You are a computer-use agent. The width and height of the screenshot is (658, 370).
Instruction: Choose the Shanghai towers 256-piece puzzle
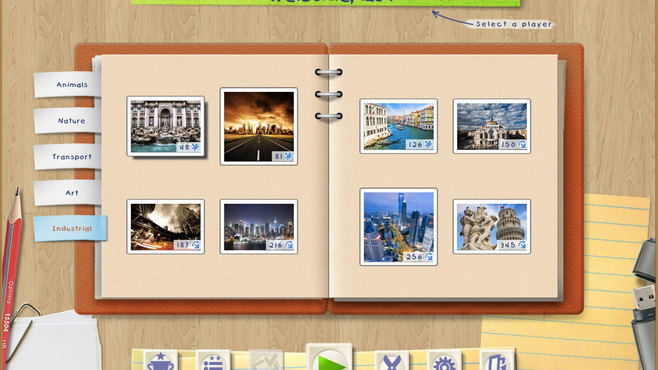399,227
